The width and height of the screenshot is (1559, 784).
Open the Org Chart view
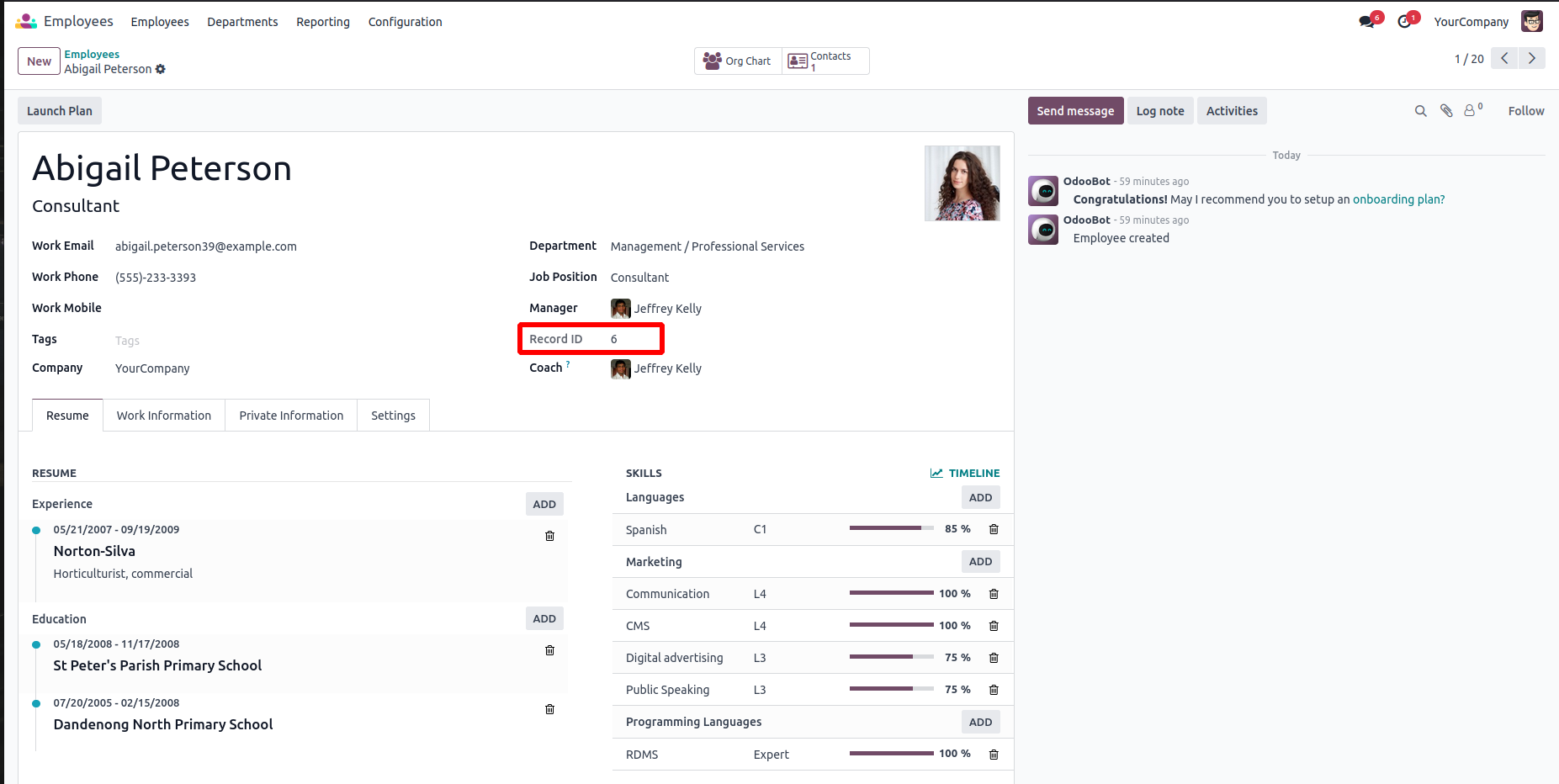(x=738, y=61)
